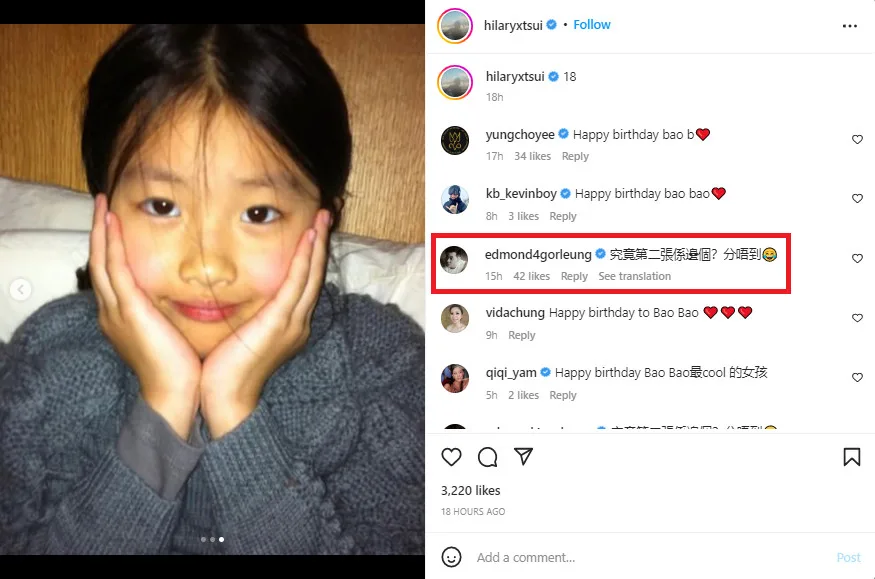Like edmond4gorleung's comment heart
Image resolution: width=875 pixels, height=579 pixels.
click(857, 259)
